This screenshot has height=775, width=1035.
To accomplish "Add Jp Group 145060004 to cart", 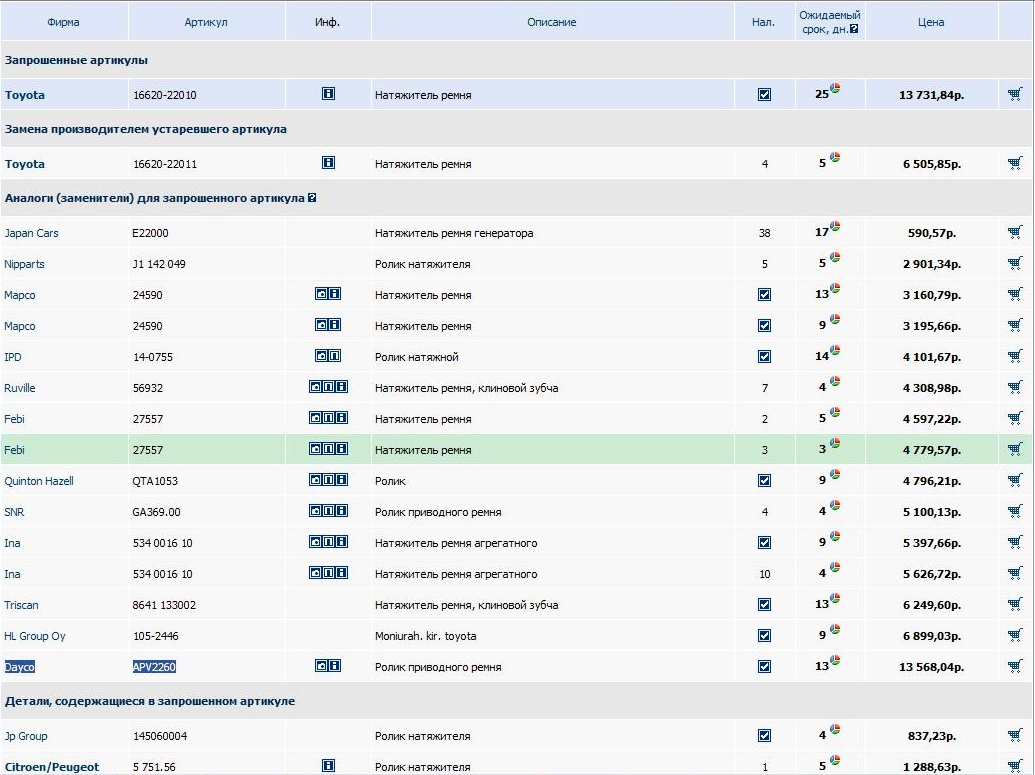I will (x=1015, y=736).
